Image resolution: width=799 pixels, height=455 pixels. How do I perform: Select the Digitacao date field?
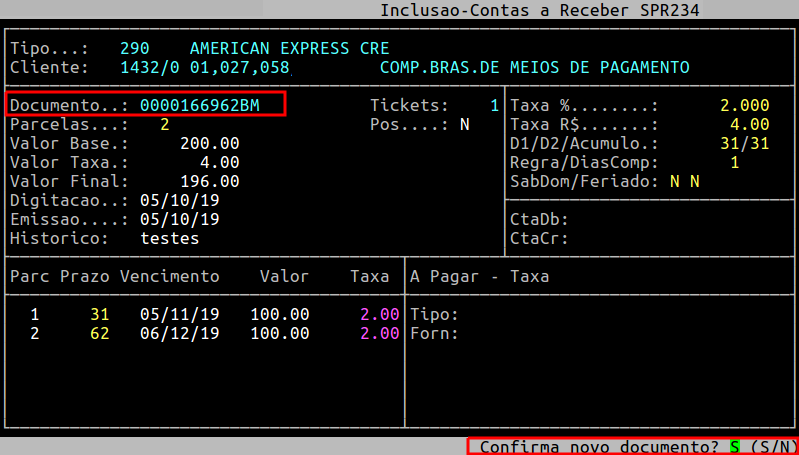click(x=180, y=201)
